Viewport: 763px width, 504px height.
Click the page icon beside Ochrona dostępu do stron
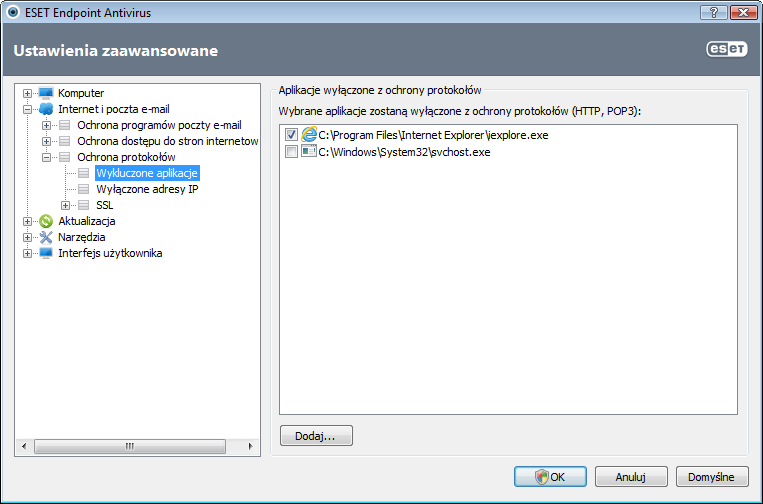point(65,142)
